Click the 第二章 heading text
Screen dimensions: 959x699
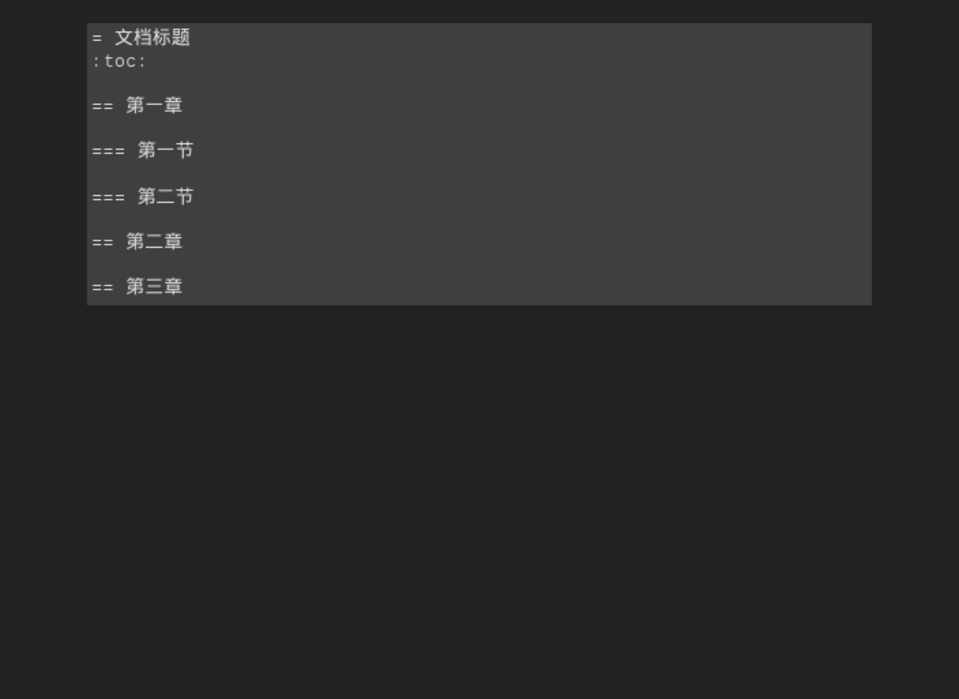pyautogui.click(x=154, y=242)
